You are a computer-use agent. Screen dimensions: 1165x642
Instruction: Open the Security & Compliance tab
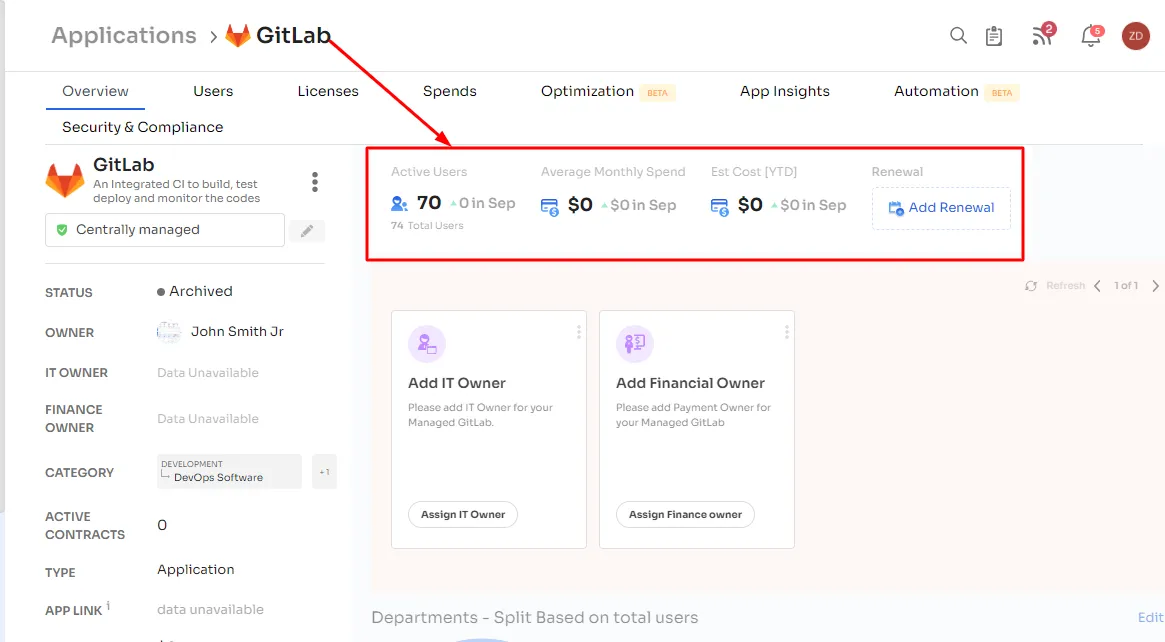143,127
